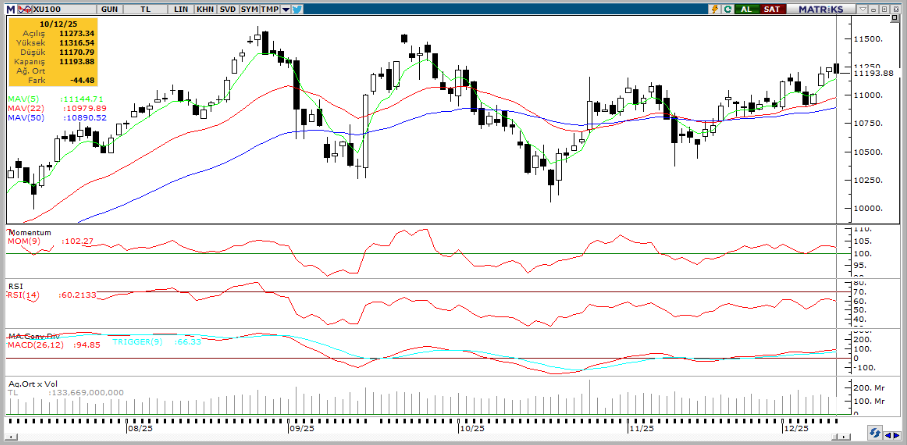Toggle the KHN option in toolbar
This screenshot has width=907, height=445.
(x=204, y=8)
